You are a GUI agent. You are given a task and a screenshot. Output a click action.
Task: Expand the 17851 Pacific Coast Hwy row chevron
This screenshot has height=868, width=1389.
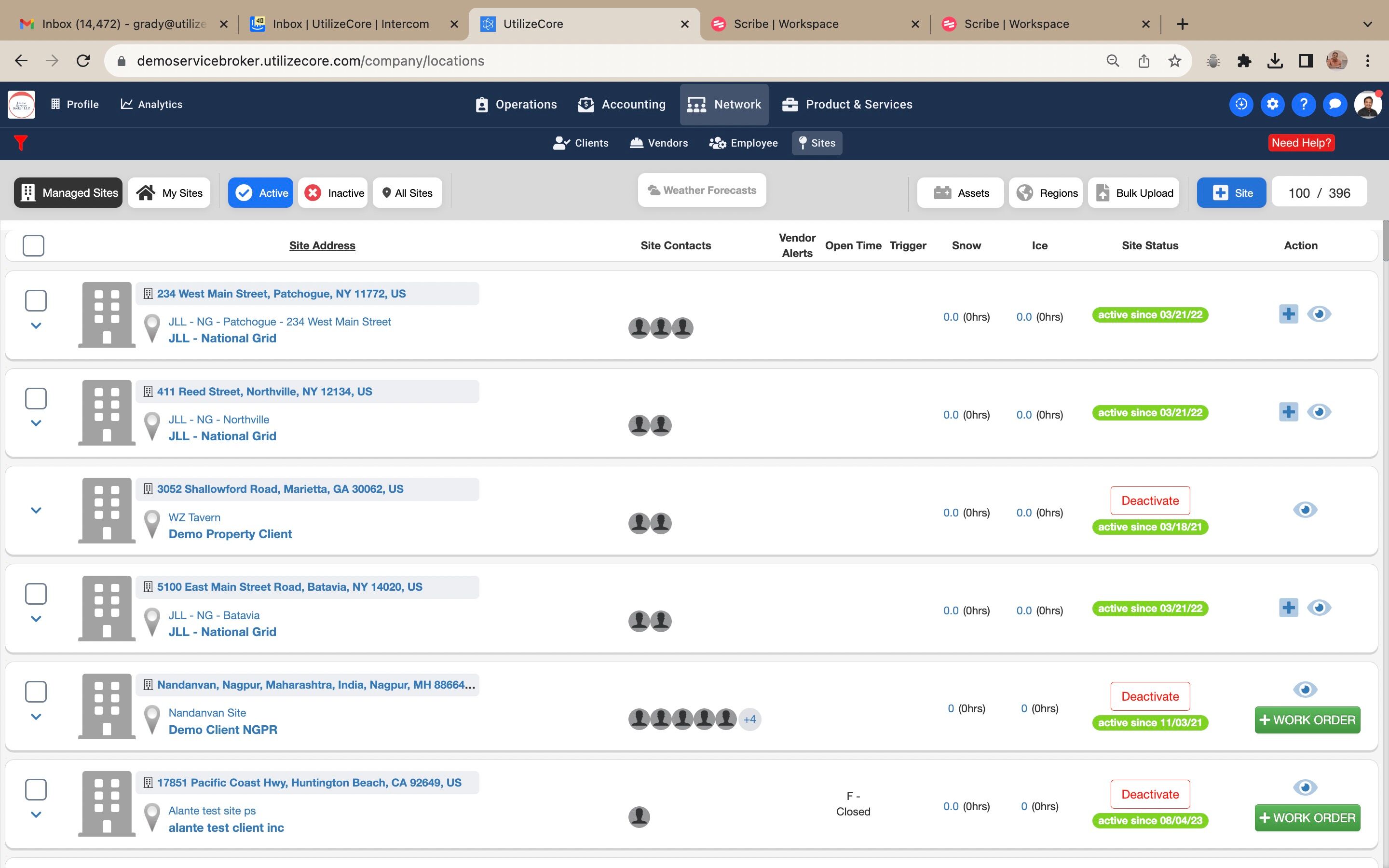pyautogui.click(x=36, y=814)
